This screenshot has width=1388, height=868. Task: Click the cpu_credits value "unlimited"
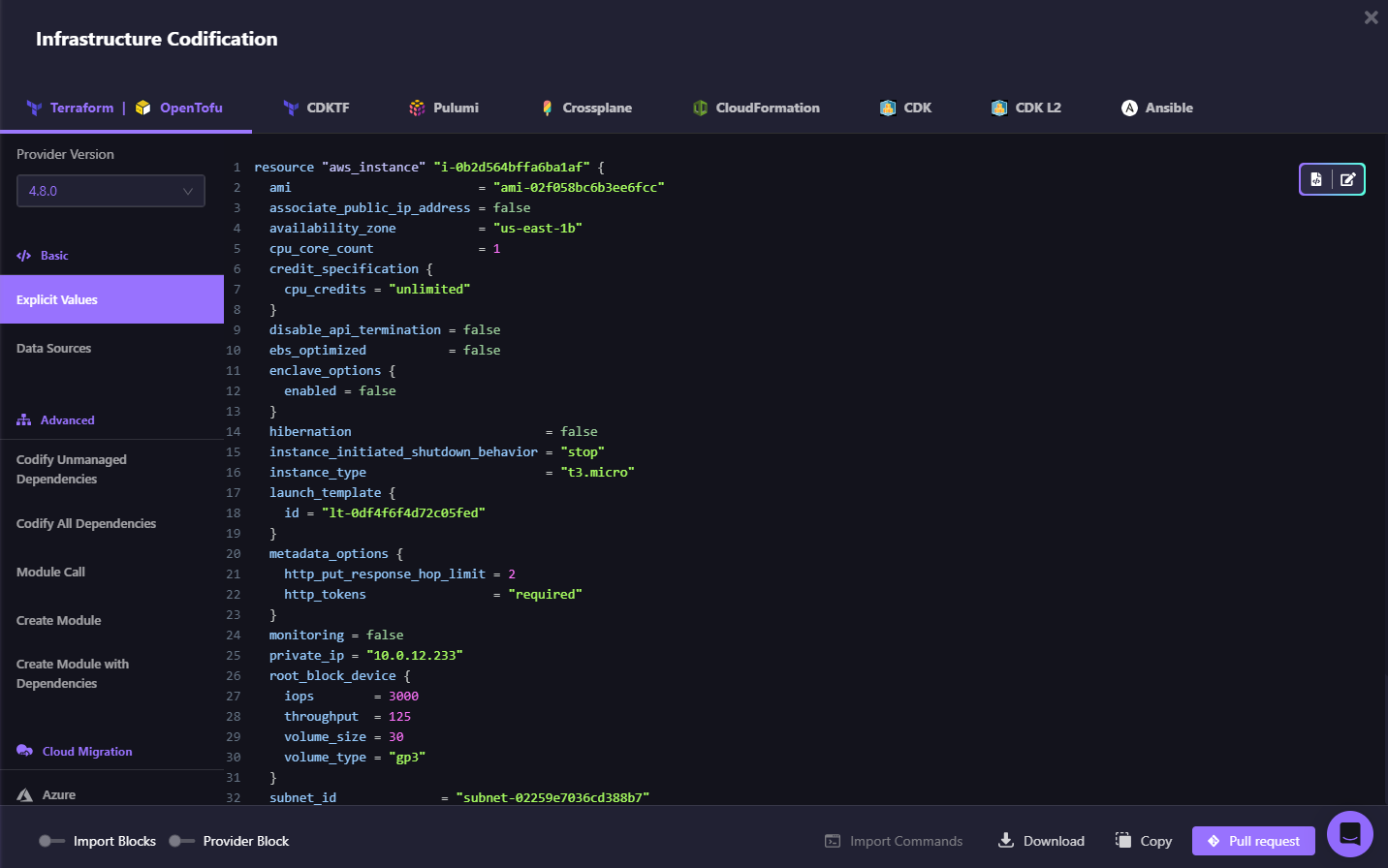(429, 289)
